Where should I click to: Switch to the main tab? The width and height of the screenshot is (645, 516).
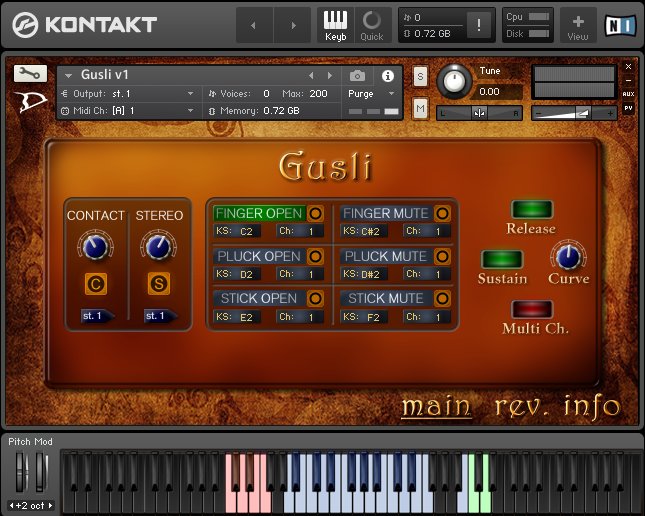(436, 407)
